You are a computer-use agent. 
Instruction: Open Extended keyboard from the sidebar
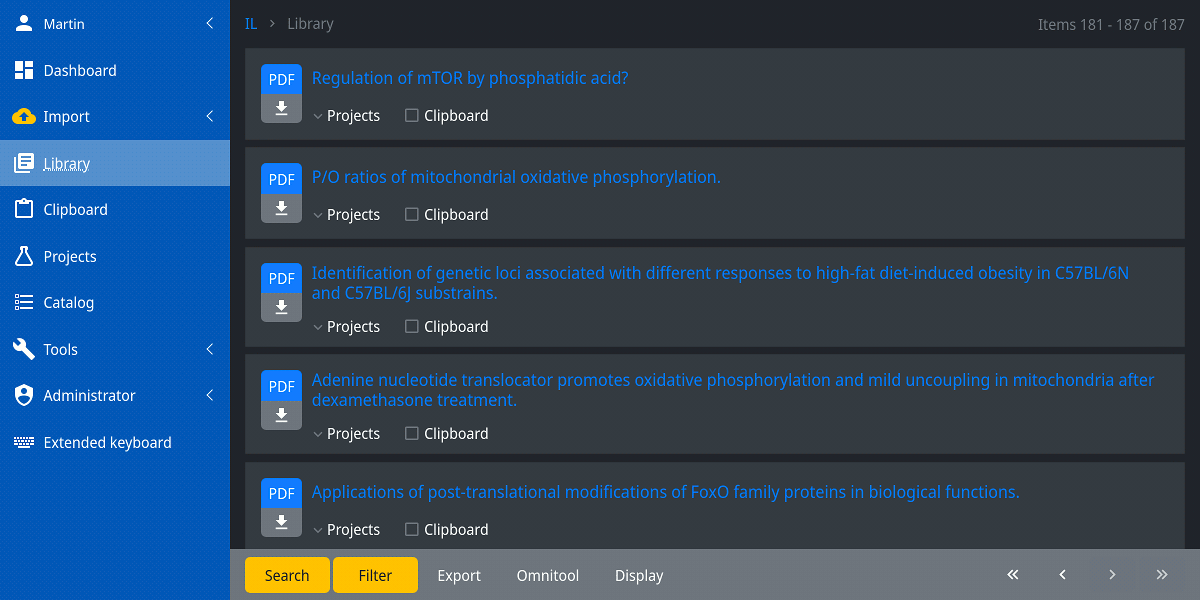point(107,442)
